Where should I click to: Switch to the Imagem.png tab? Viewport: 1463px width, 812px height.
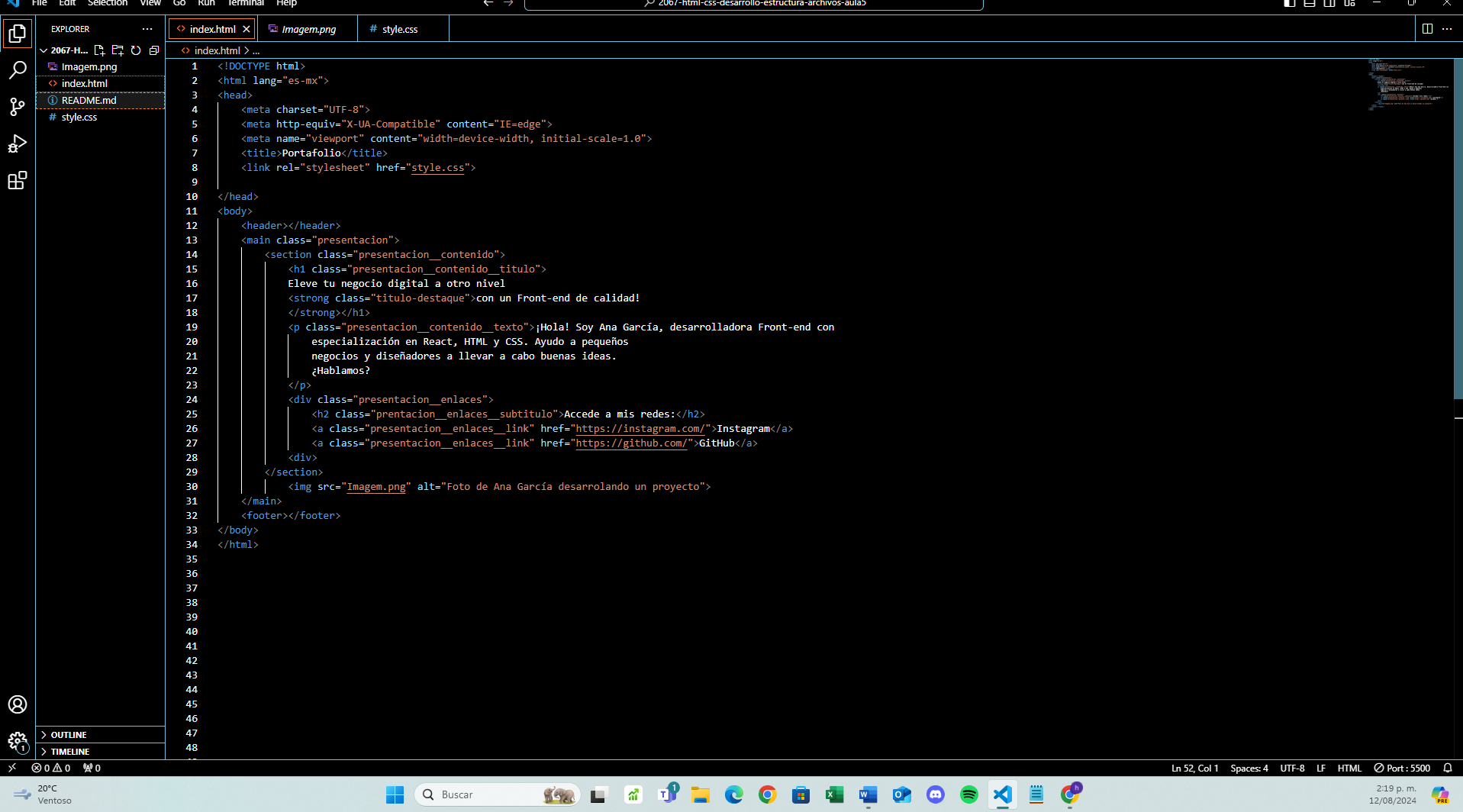(x=308, y=29)
